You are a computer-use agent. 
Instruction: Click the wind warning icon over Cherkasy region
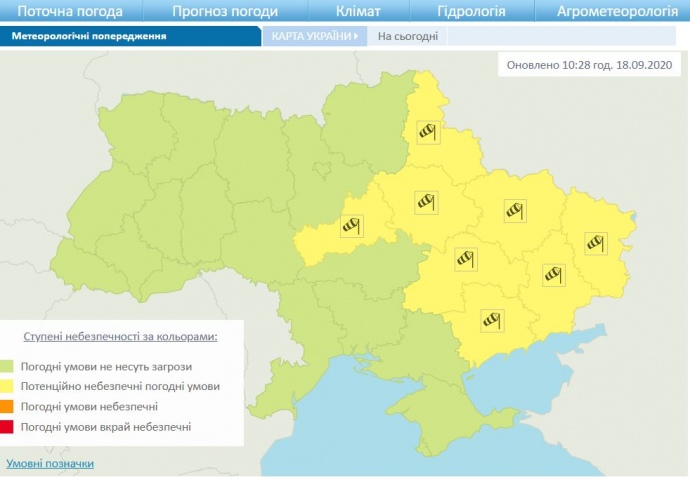[x=352, y=225]
